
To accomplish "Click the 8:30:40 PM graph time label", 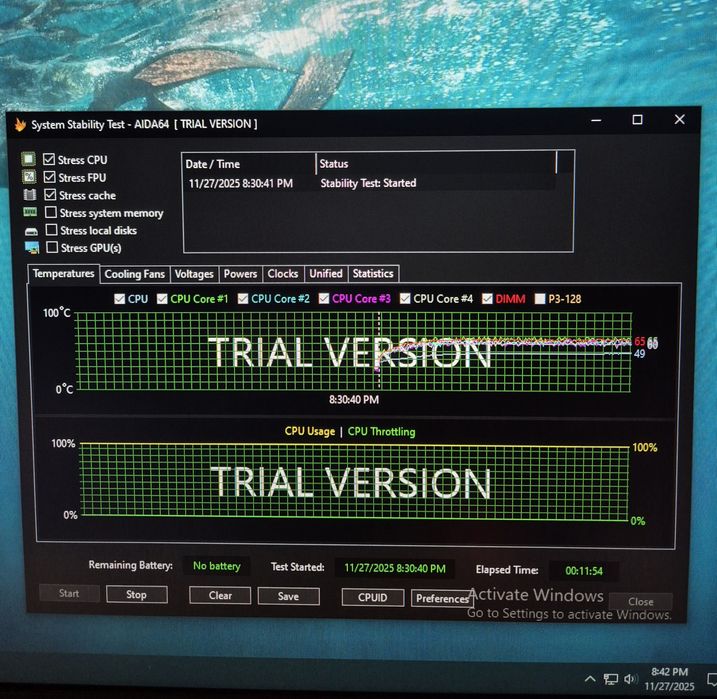I will [354, 400].
